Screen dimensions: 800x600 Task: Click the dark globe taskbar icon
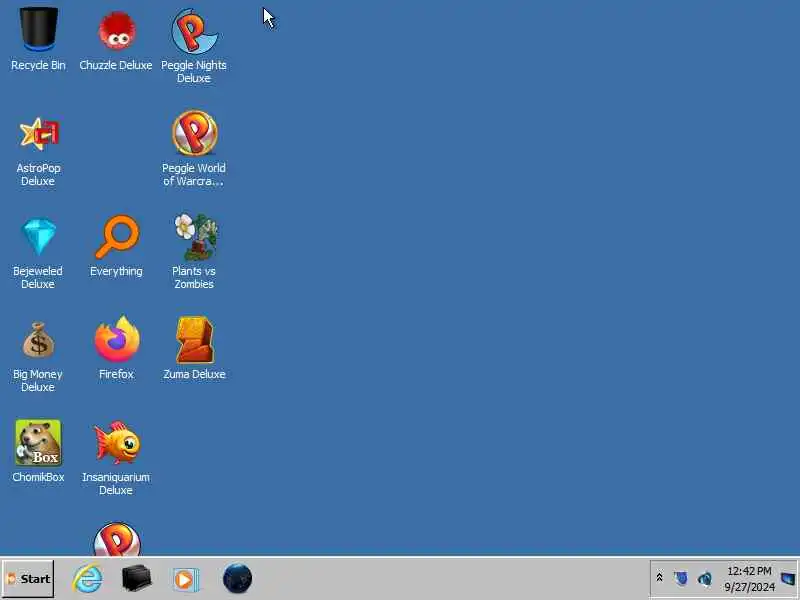[x=237, y=579]
